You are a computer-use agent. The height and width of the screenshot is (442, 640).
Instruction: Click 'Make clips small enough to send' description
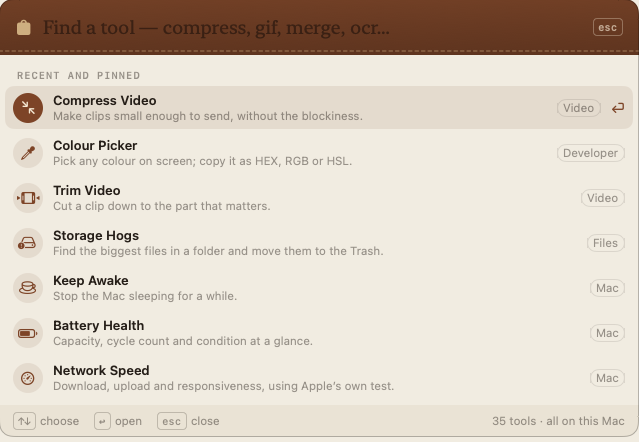208,116
